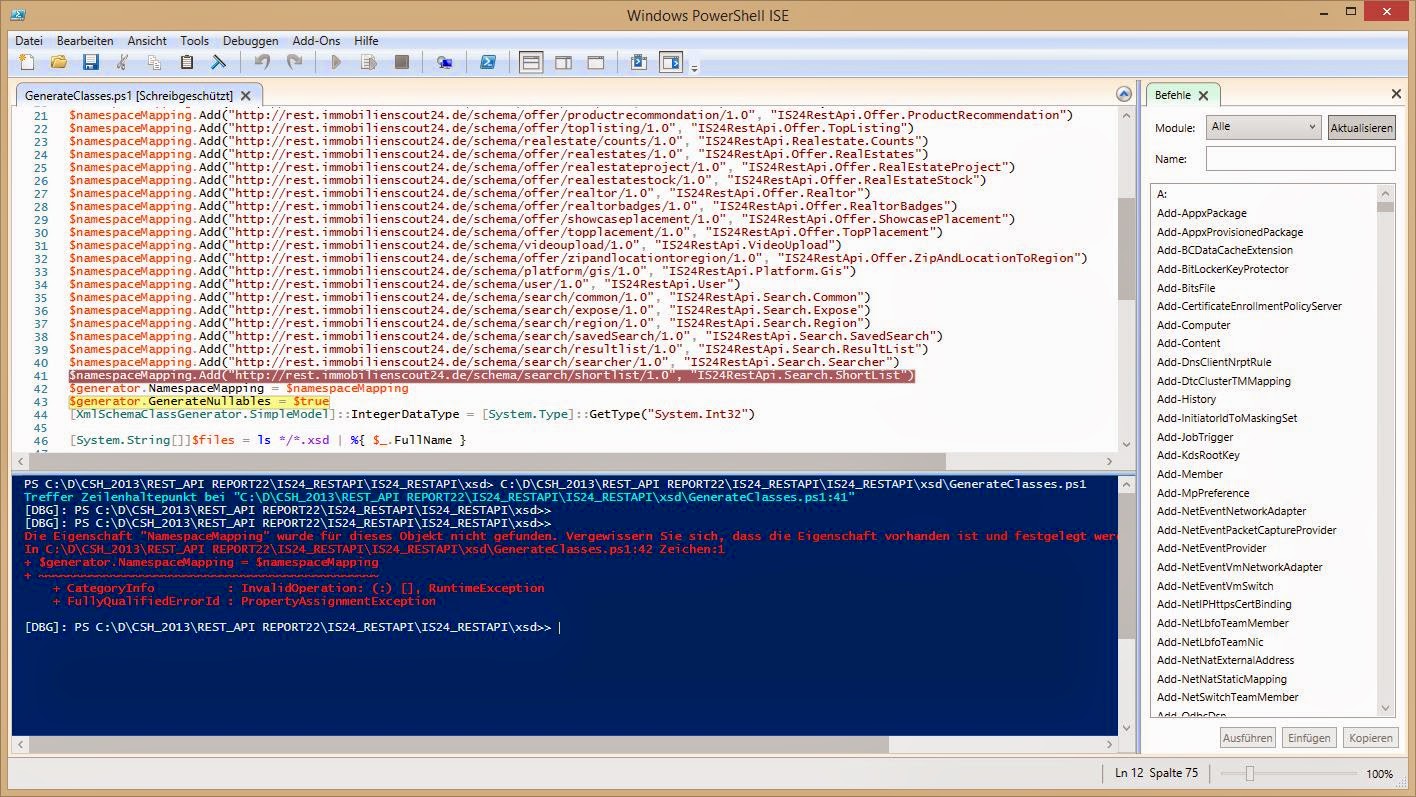Run the script with the green play icon

(x=336, y=63)
